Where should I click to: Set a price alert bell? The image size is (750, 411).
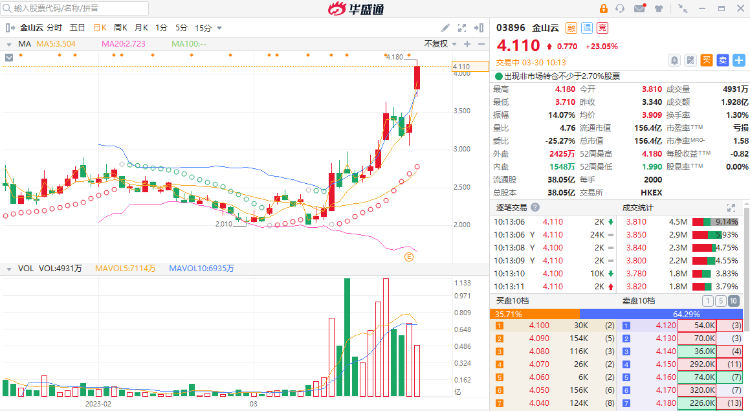point(674,60)
